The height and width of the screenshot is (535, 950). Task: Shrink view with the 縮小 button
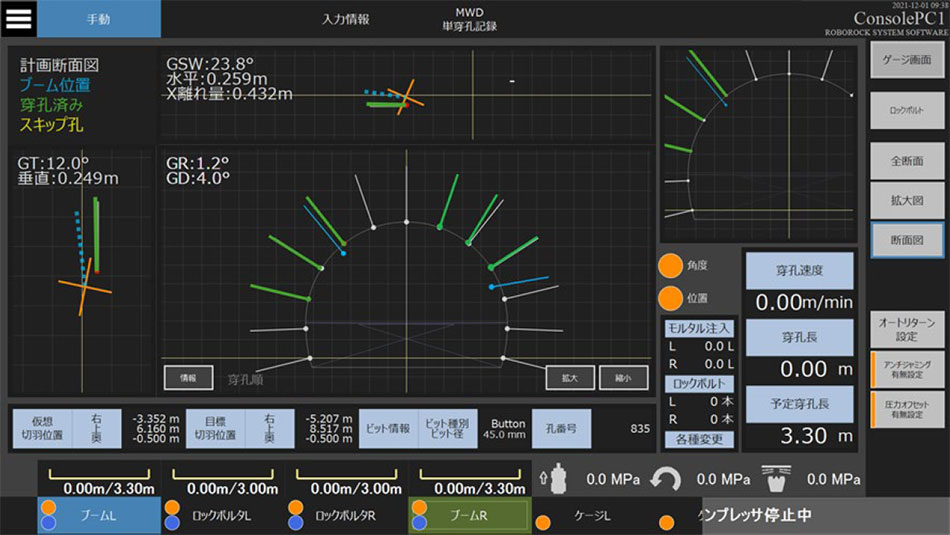pos(623,377)
